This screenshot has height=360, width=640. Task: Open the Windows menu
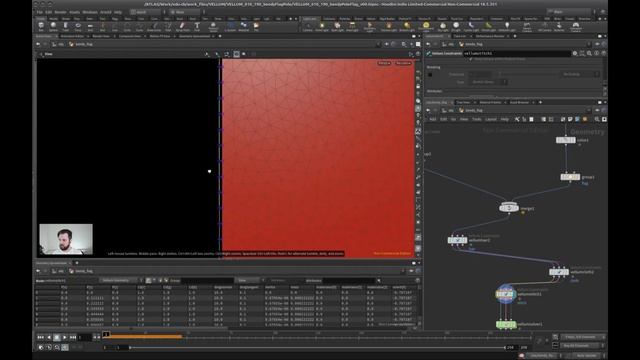[x=90, y=12]
